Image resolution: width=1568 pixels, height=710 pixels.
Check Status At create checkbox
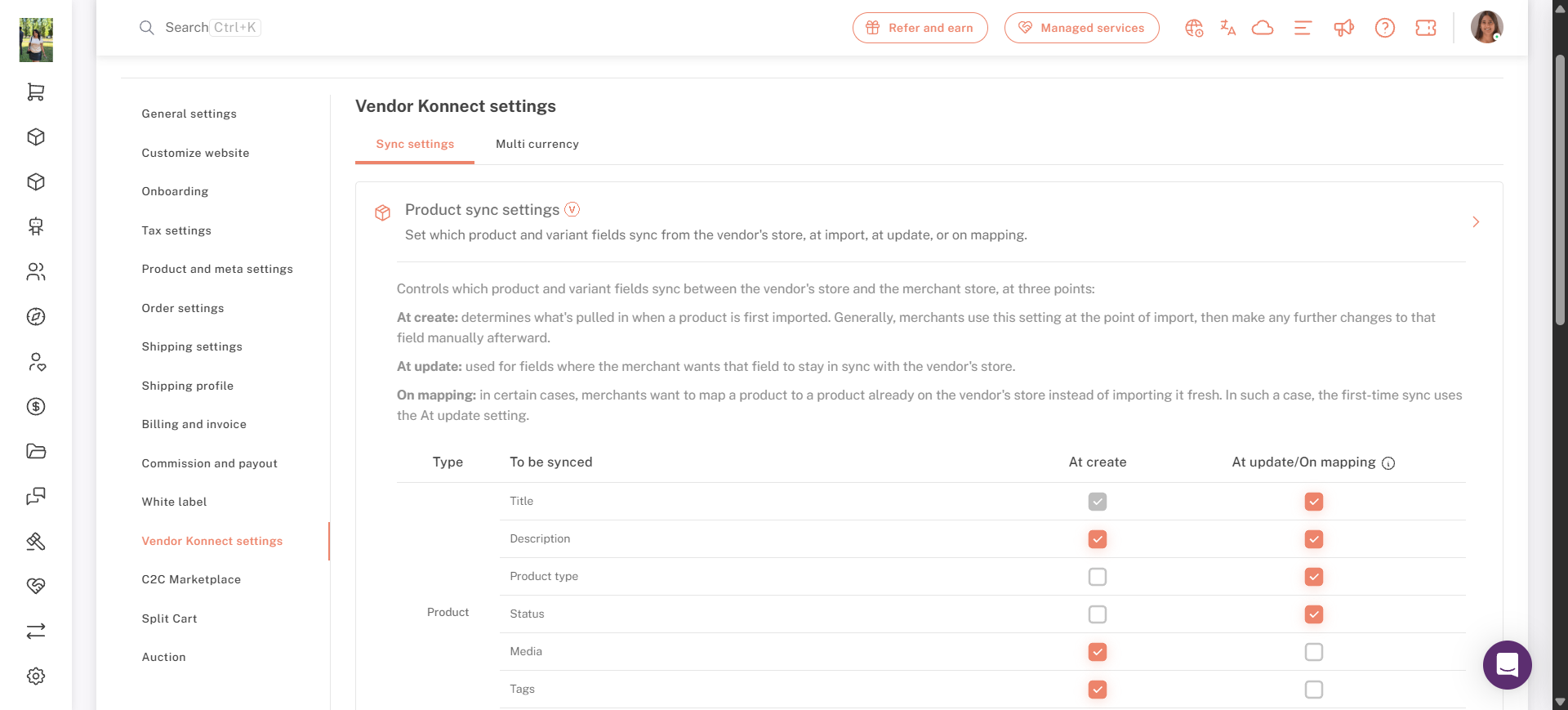click(x=1098, y=614)
